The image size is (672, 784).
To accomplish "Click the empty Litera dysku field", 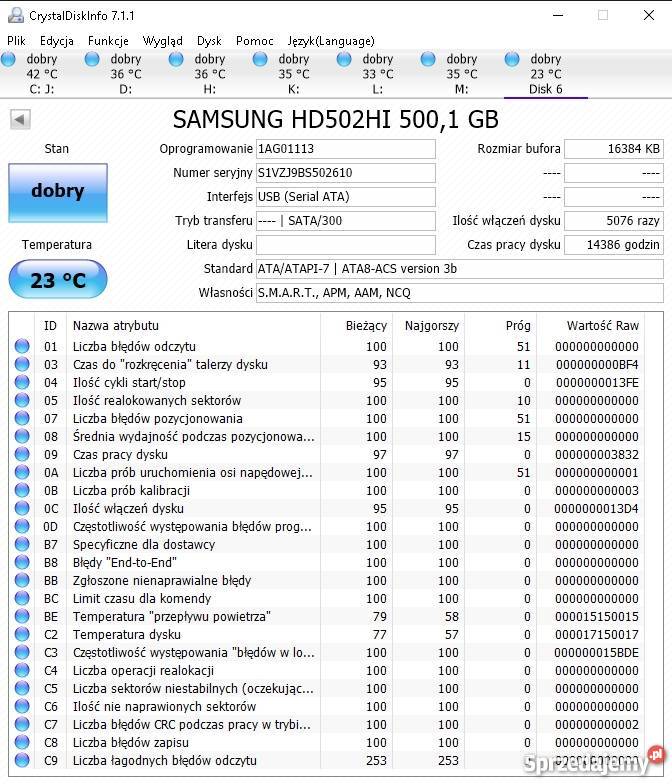I will coord(346,245).
